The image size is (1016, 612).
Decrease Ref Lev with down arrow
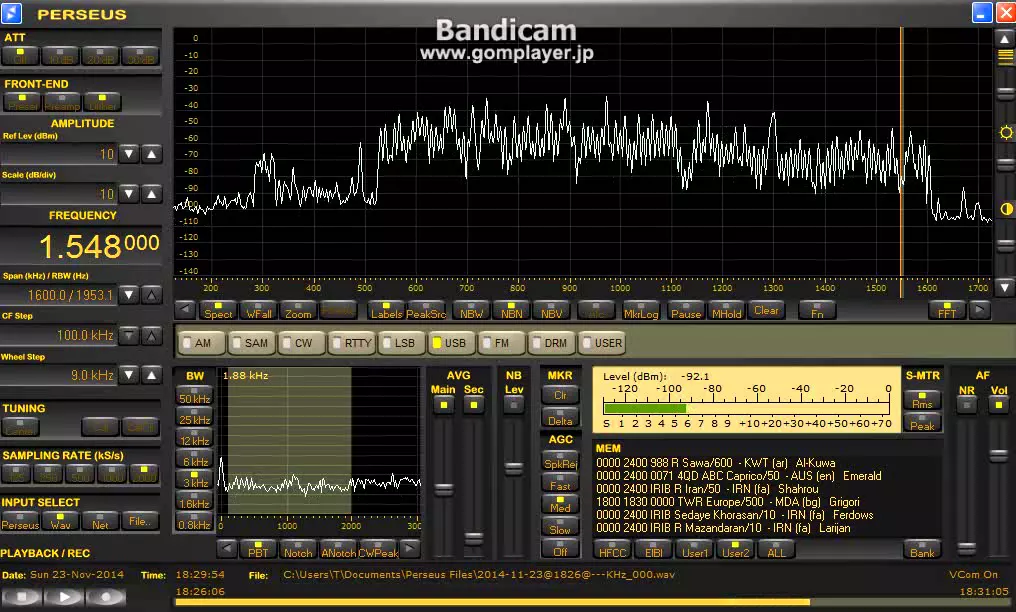[129, 154]
